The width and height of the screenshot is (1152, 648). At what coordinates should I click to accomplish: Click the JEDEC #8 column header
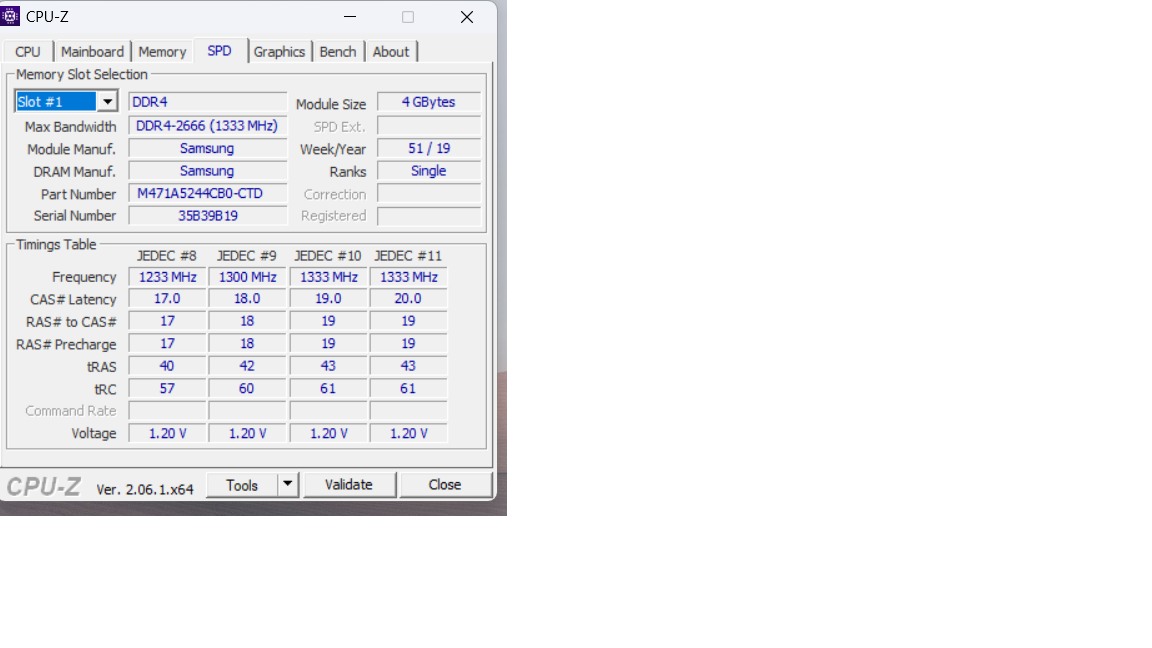coord(167,256)
